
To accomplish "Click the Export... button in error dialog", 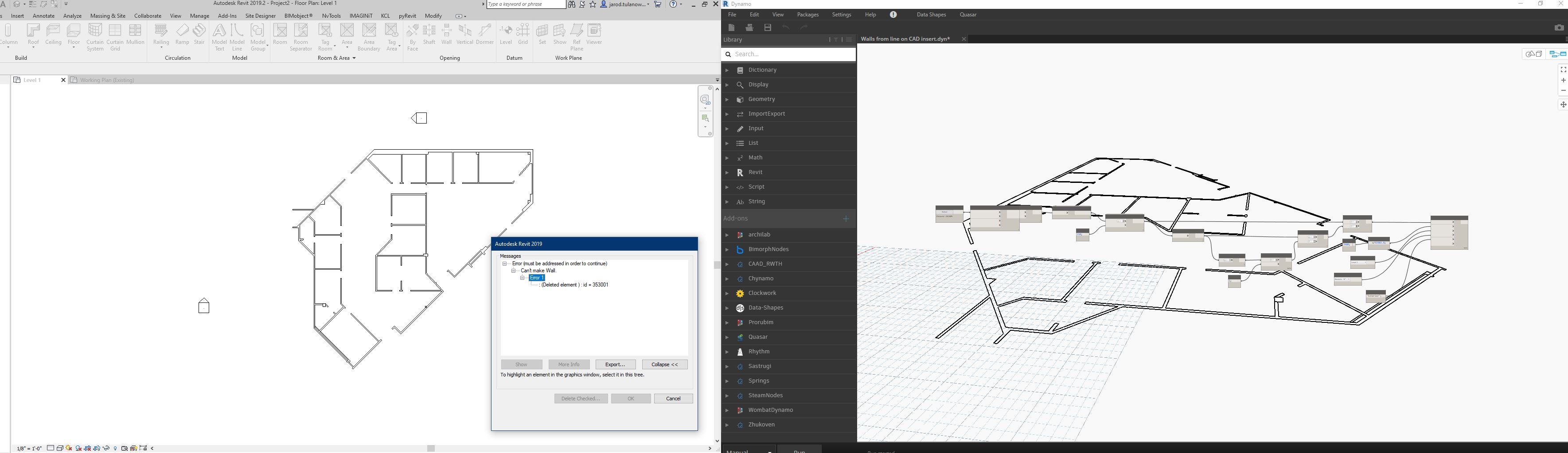I will (616, 364).
